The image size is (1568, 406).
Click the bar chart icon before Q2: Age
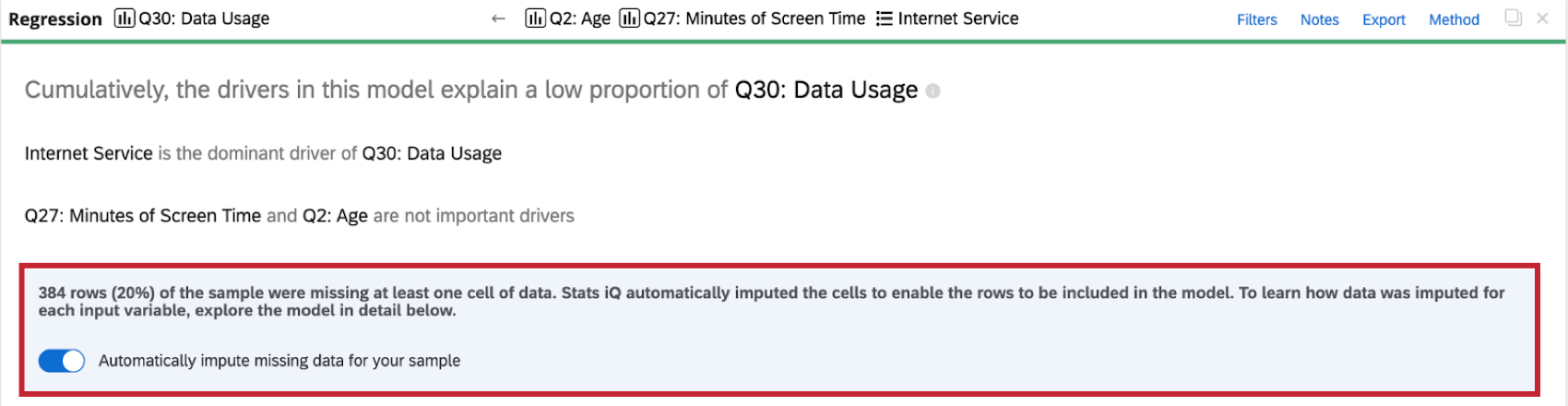535,18
